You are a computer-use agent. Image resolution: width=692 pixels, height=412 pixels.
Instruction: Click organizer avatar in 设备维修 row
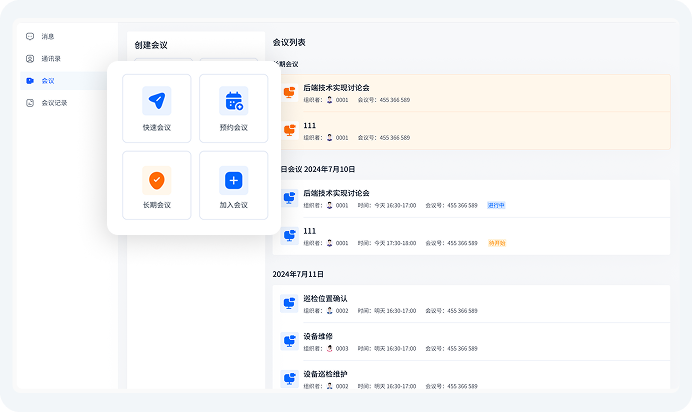click(x=329, y=348)
